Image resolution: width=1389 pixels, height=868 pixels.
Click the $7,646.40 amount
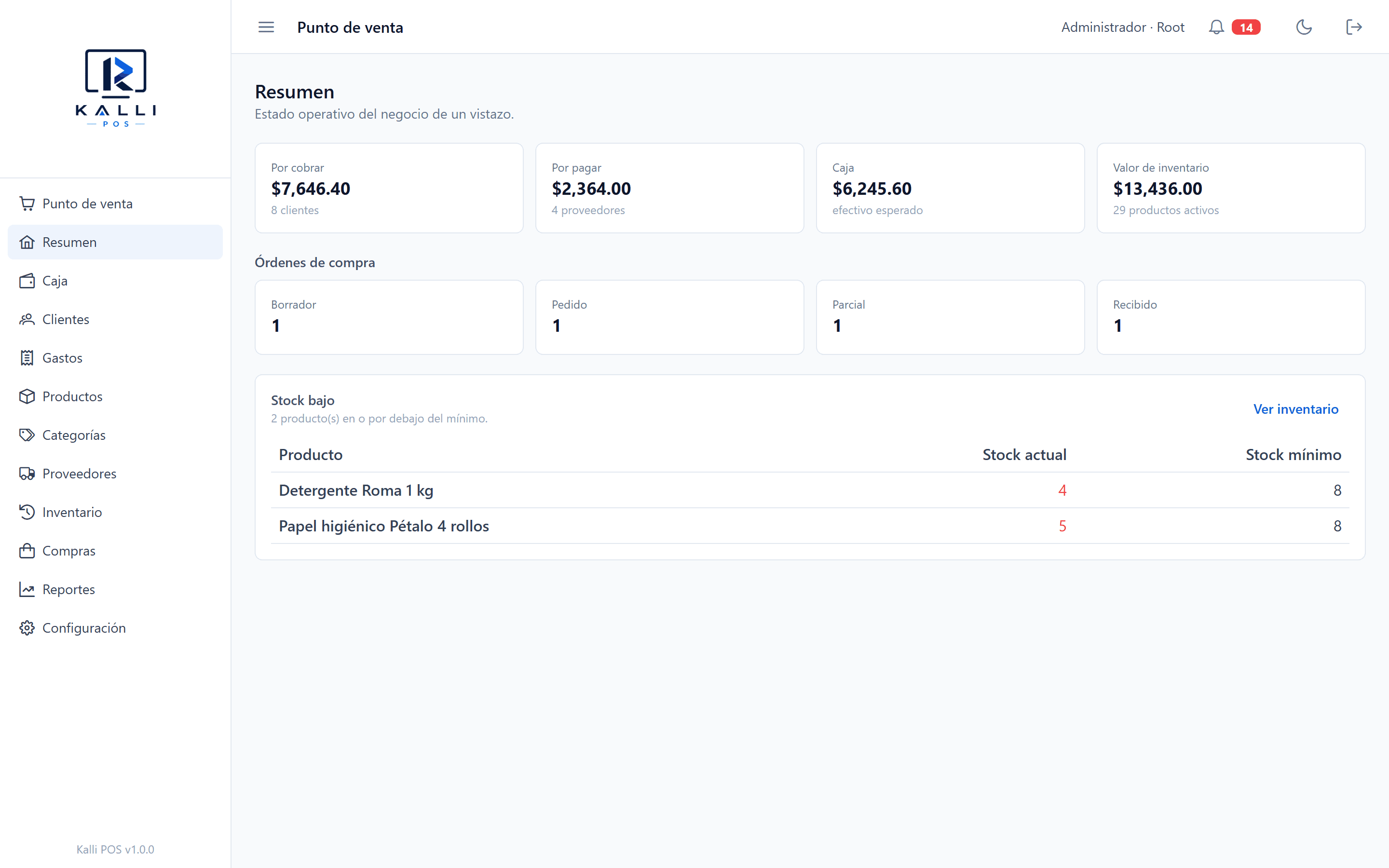pyautogui.click(x=311, y=188)
